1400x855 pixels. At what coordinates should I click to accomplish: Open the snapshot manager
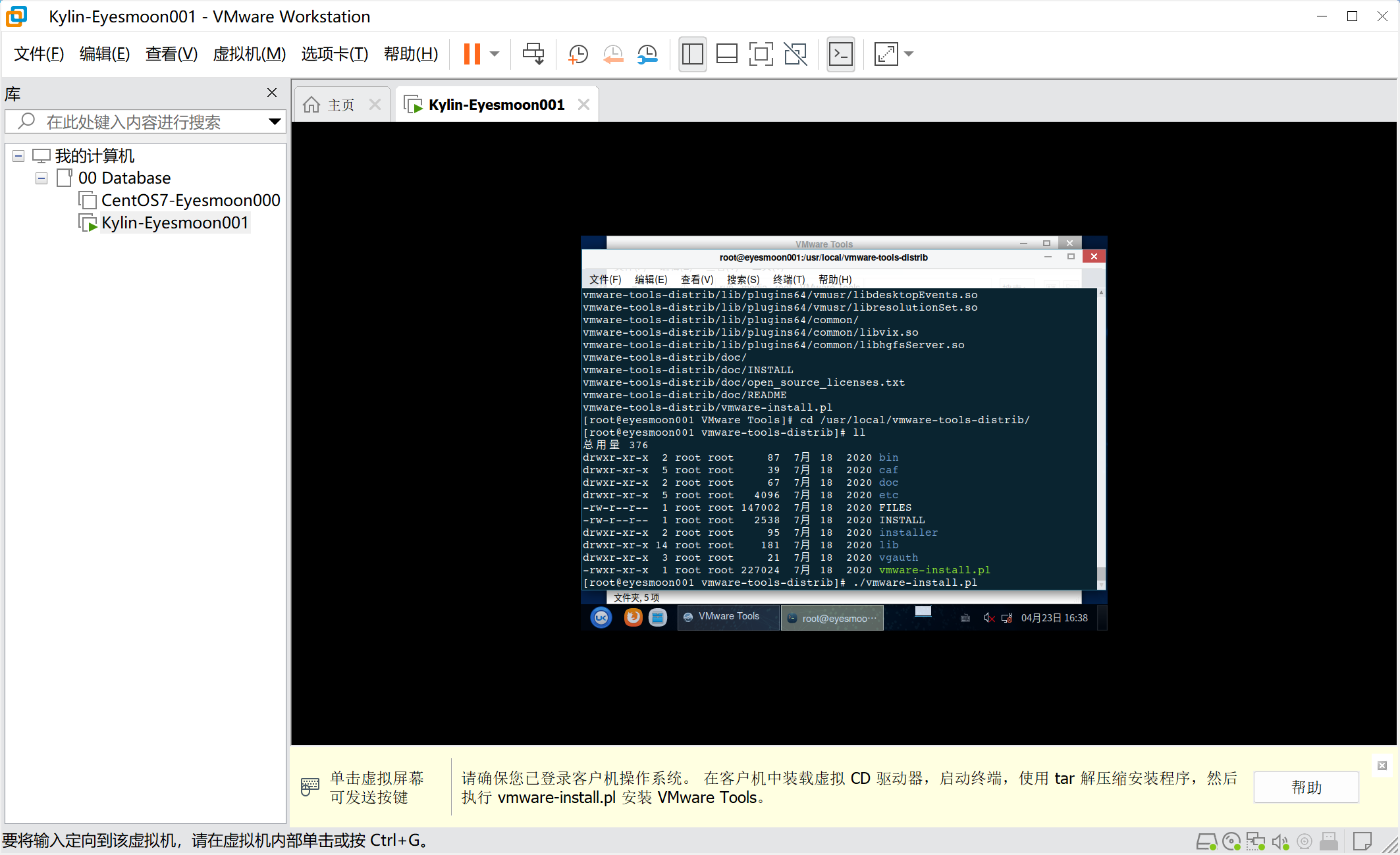[647, 54]
